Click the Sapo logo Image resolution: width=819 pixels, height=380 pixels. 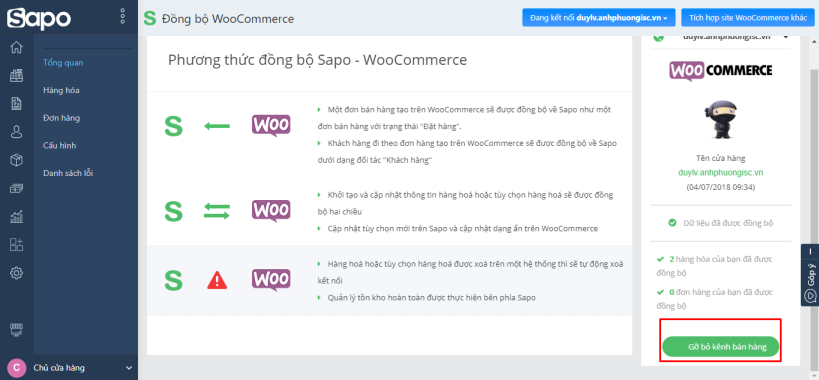(39, 18)
